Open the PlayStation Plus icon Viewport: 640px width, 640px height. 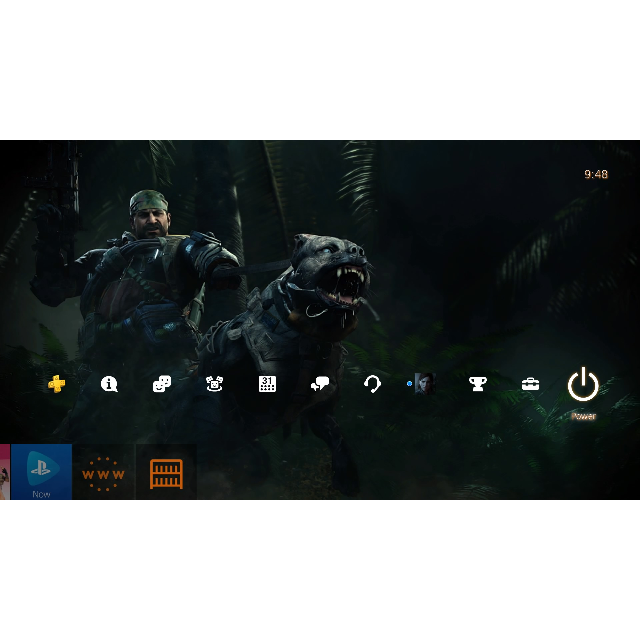tap(56, 384)
